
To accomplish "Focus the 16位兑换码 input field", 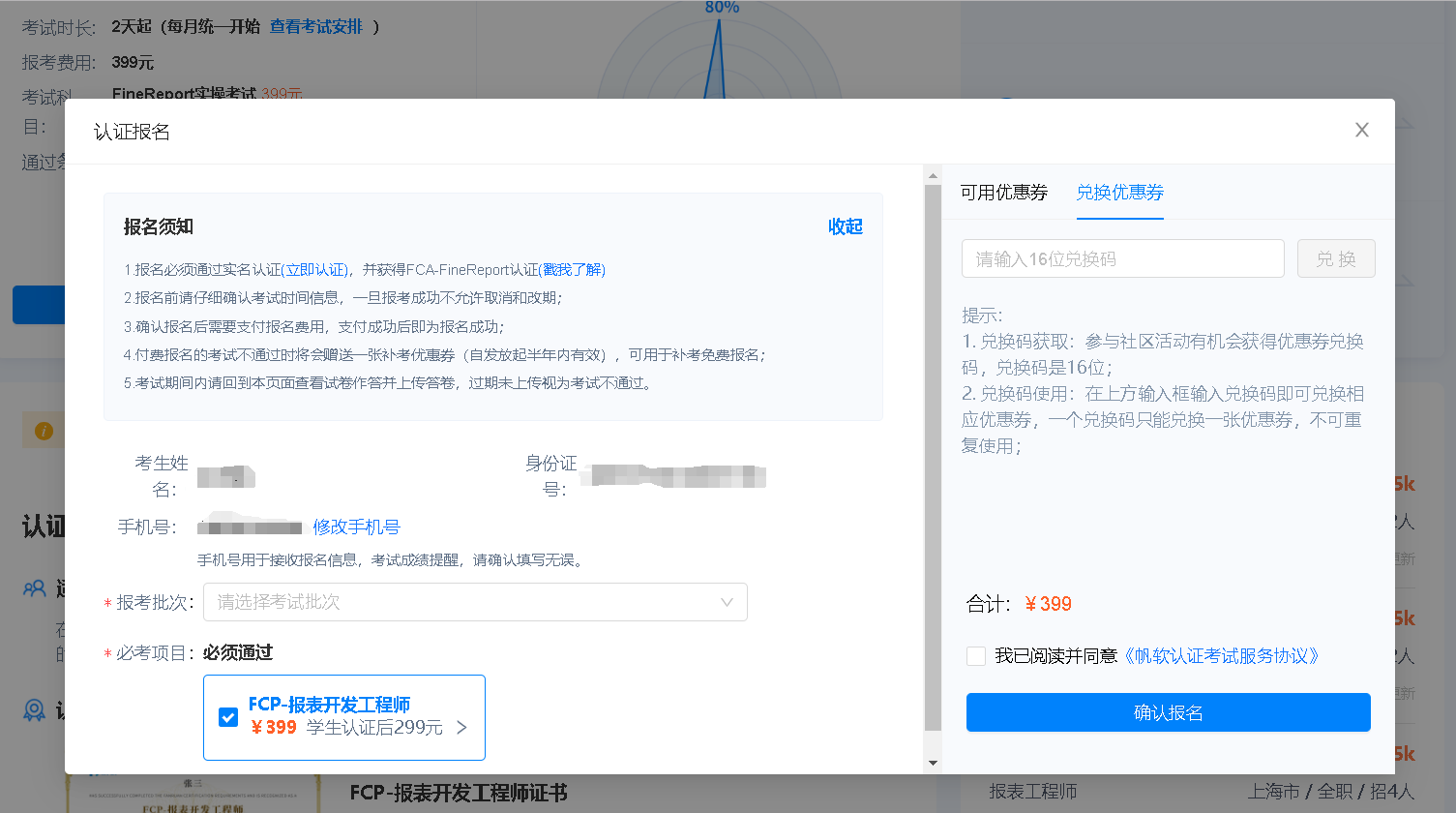I will click(x=1122, y=258).
